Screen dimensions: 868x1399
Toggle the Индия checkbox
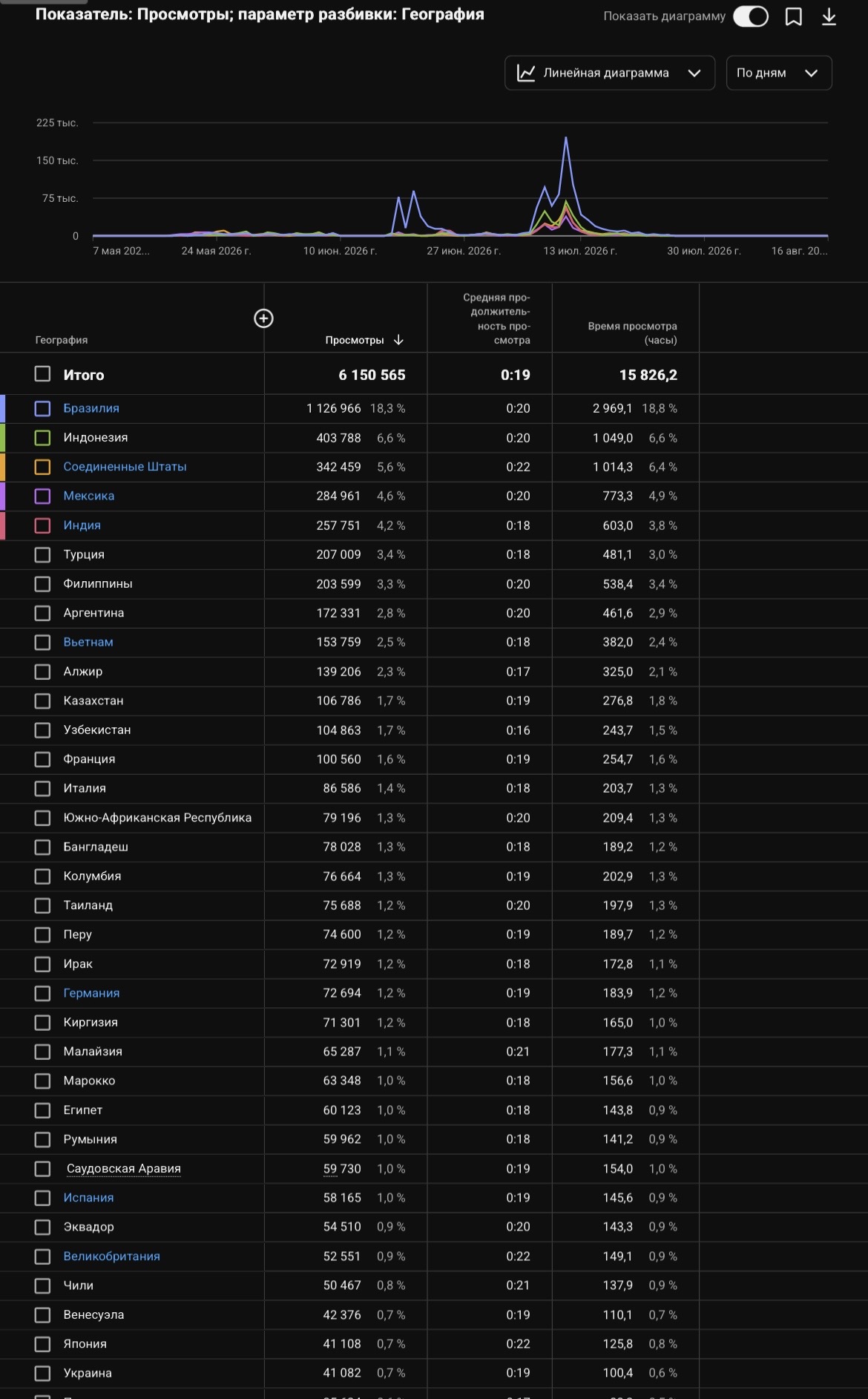[42, 525]
